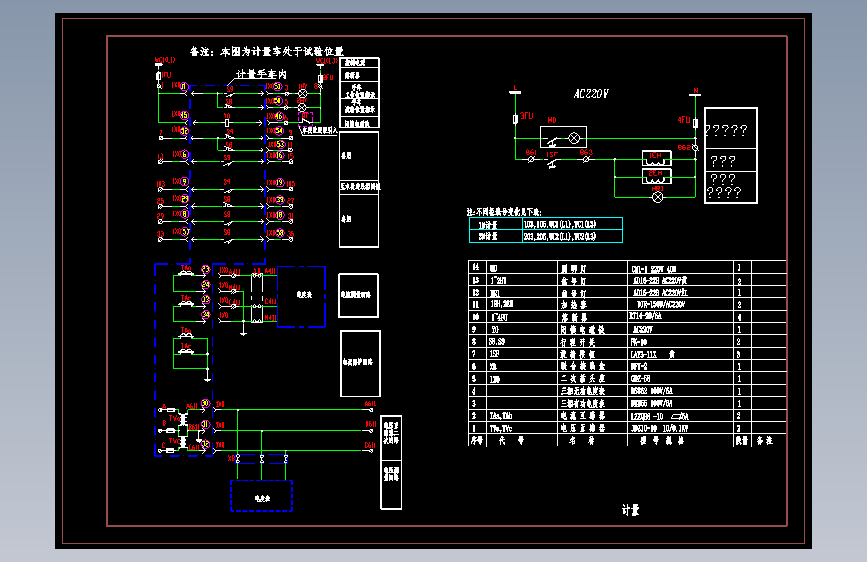867x562 pixels.
Task: Select wire number 113 on left
Action: click(160, 184)
